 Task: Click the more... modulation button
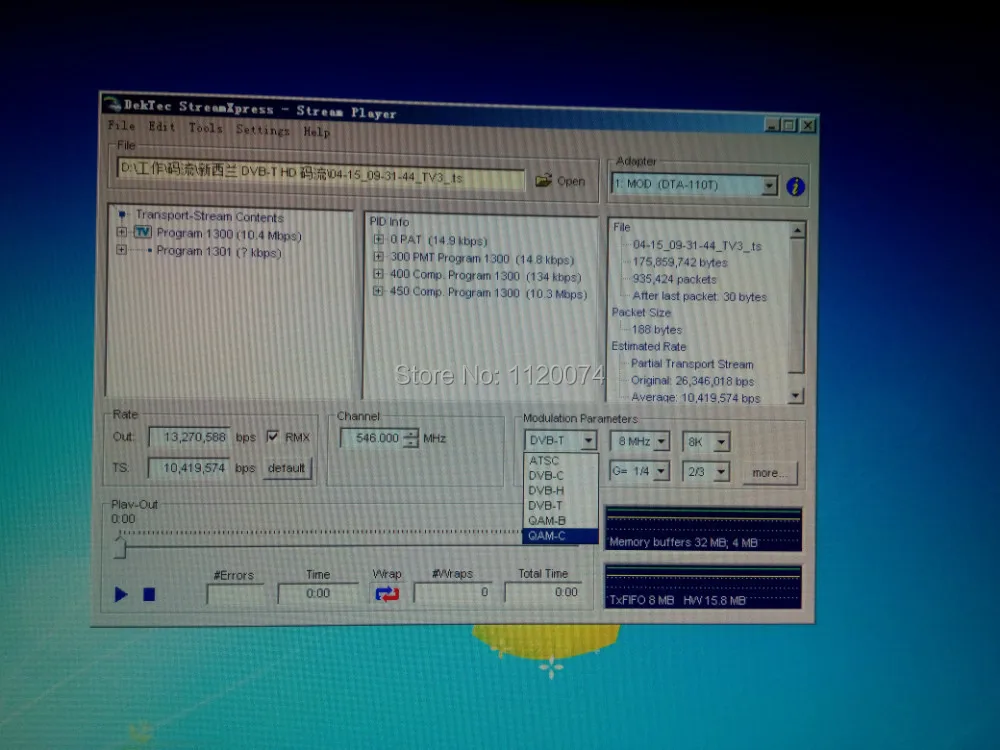(x=769, y=473)
